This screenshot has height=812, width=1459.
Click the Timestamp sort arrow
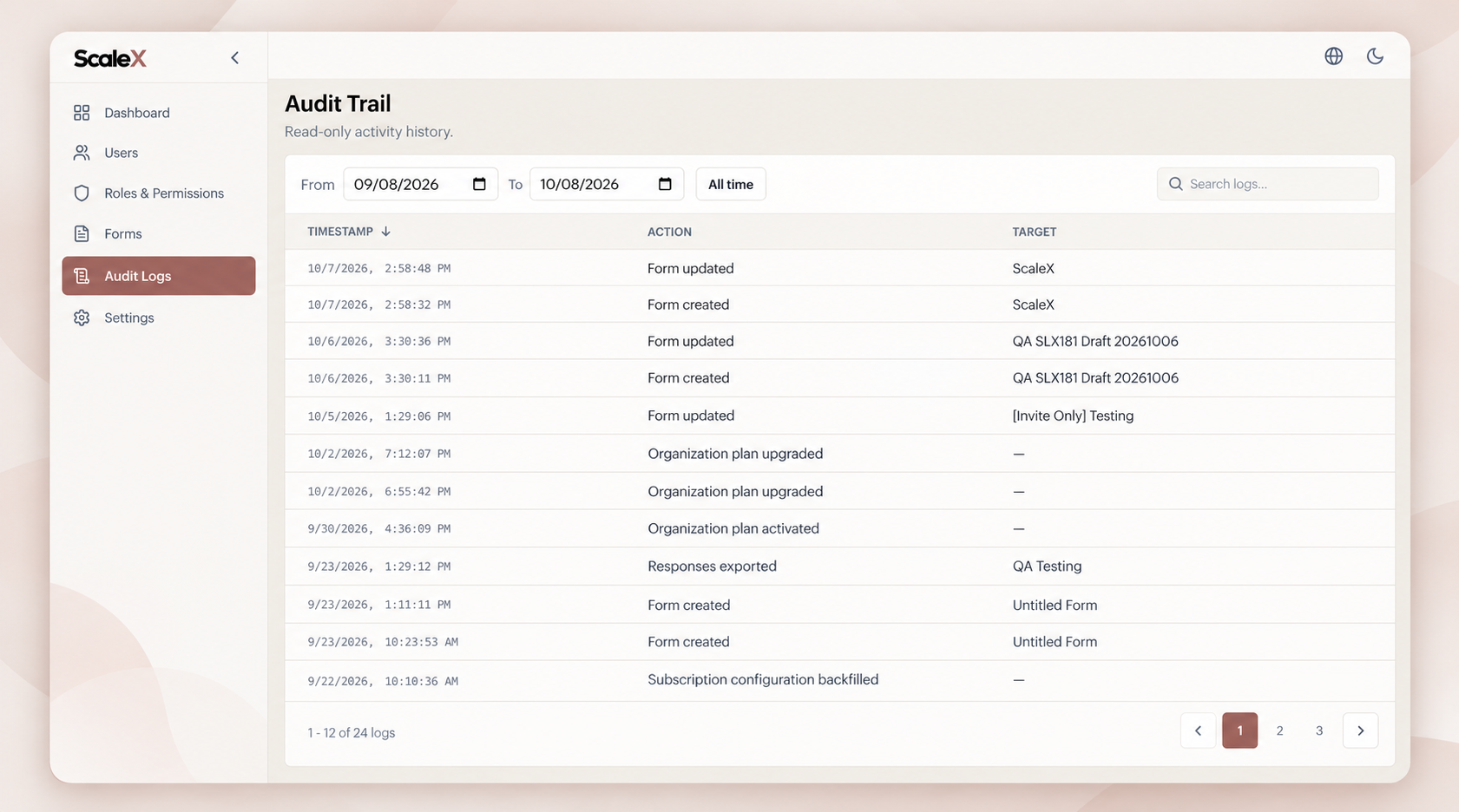(x=386, y=232)
